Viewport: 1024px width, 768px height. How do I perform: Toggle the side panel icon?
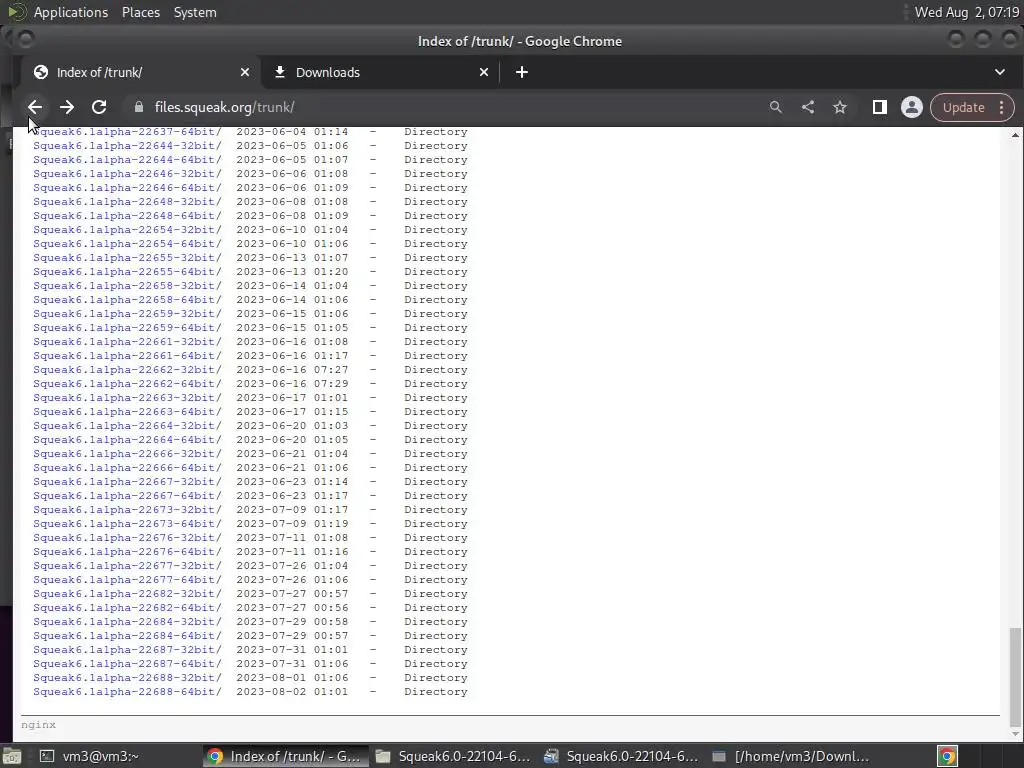(880, 107)
